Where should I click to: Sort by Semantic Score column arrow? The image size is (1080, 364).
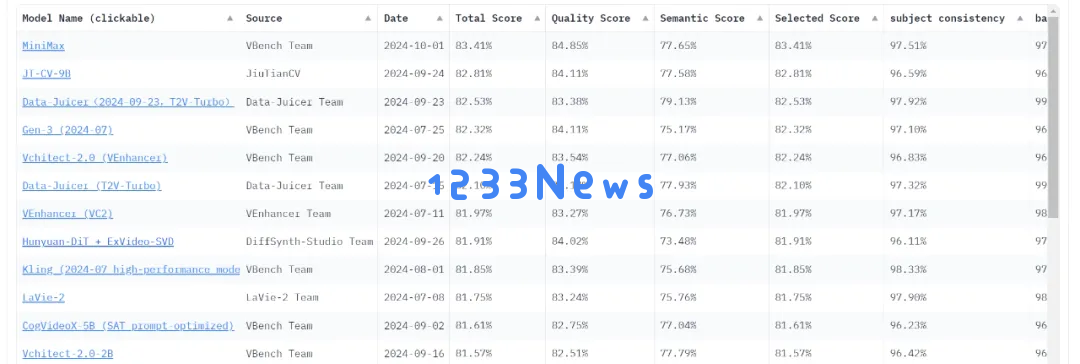point(759,19)
